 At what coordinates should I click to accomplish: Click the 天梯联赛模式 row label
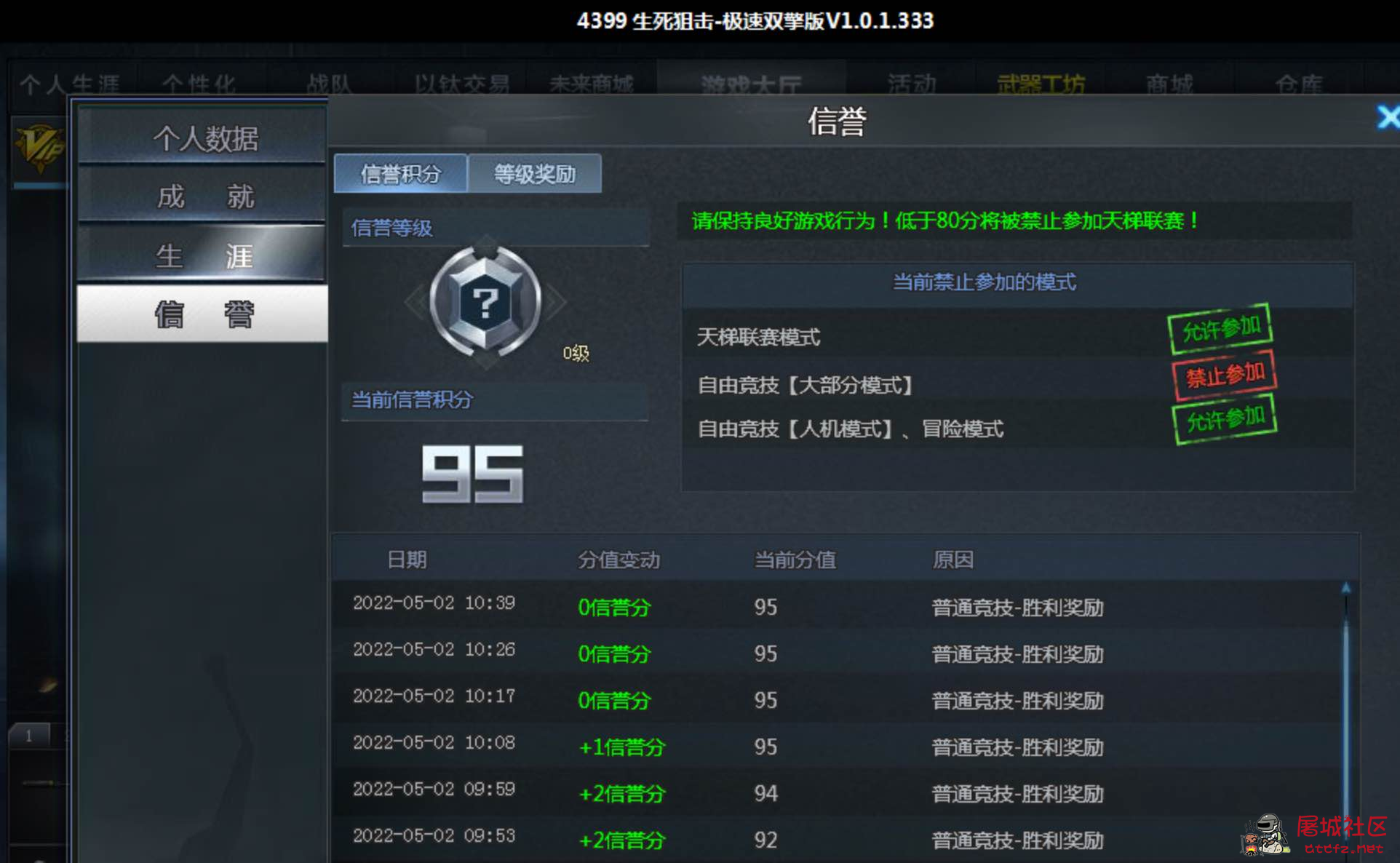pyautogui.click(x=758, y=336)
